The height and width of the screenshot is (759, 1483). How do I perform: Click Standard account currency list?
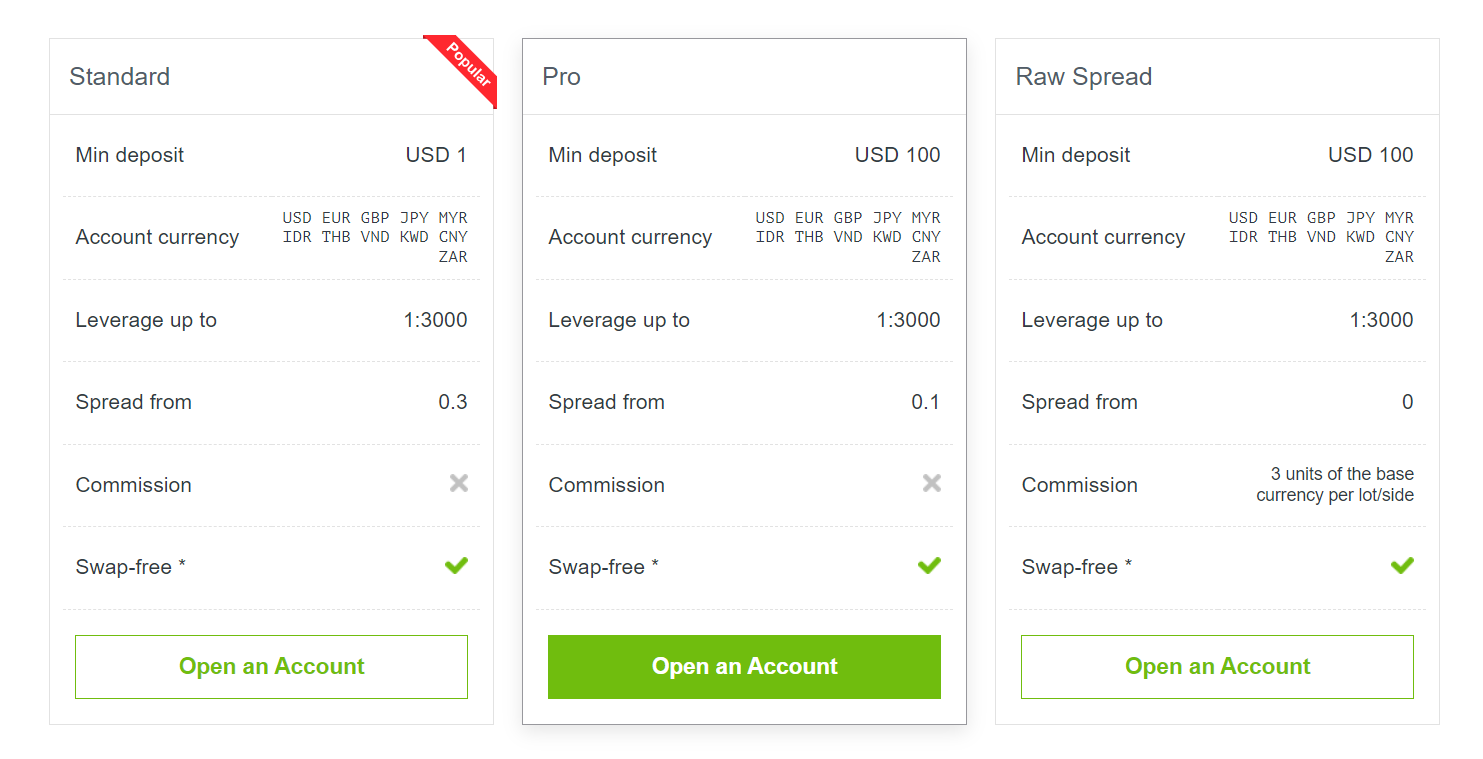point(375,237)
